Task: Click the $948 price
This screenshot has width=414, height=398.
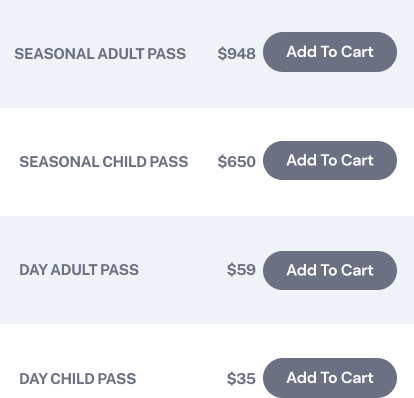Action: point(236,54)
